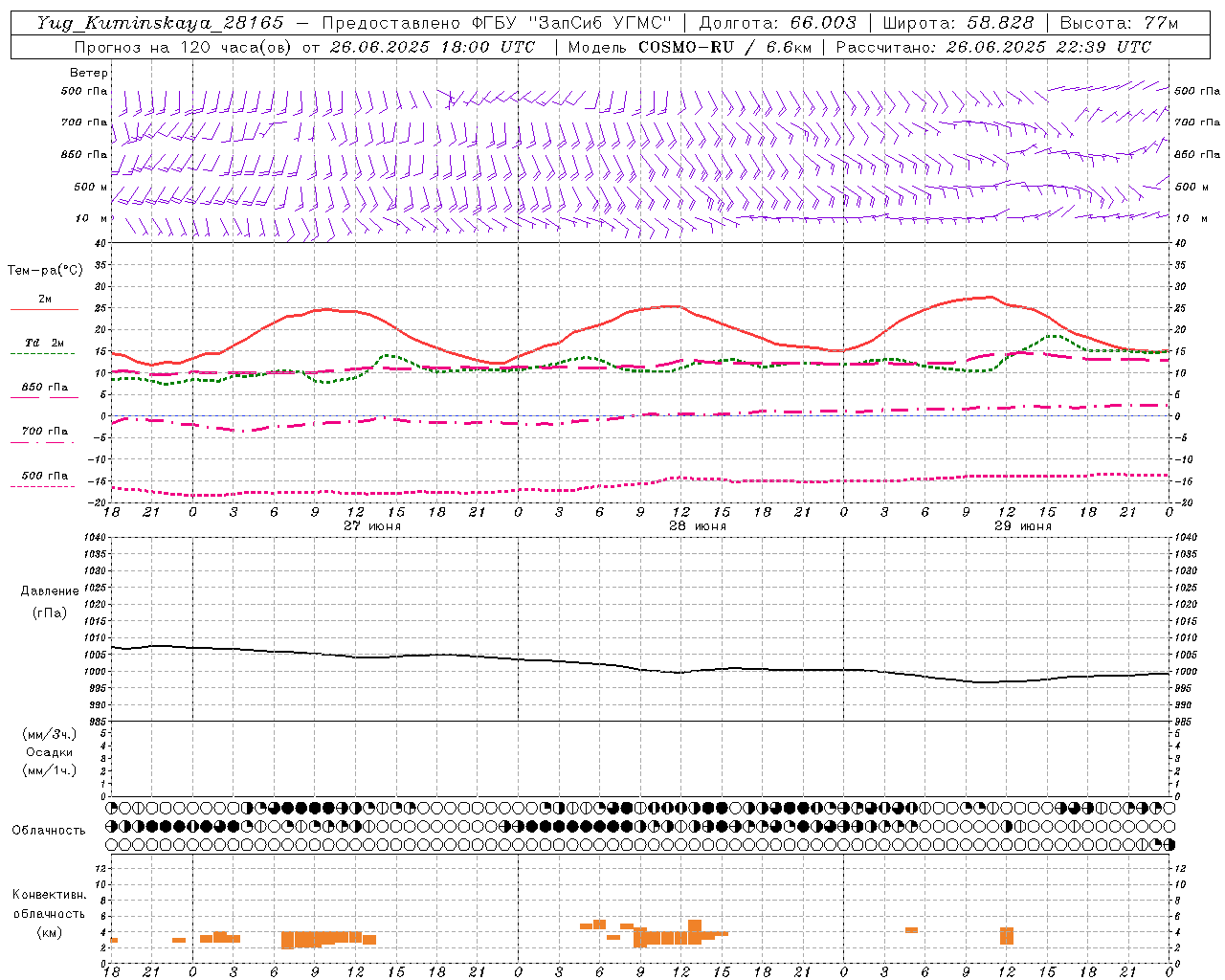This screenshot has height=980, width=1225.
Task: Click the computed time Рассчитано: 26.06.2025 22:39 UTC
Action: 993,47
